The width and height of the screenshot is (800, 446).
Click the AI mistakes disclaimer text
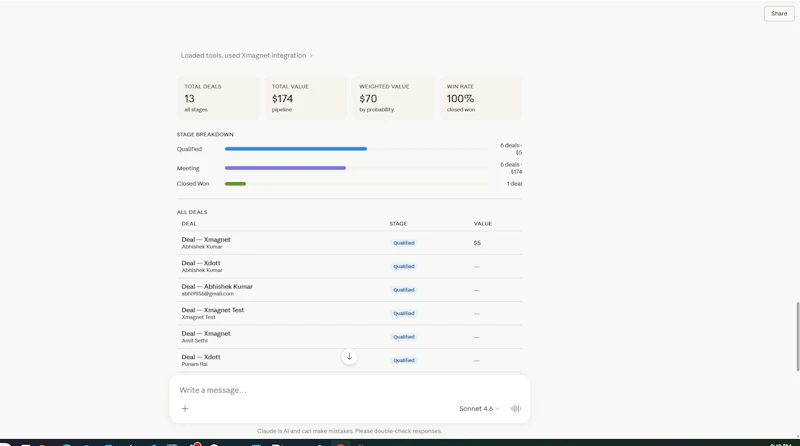[349, 431]
